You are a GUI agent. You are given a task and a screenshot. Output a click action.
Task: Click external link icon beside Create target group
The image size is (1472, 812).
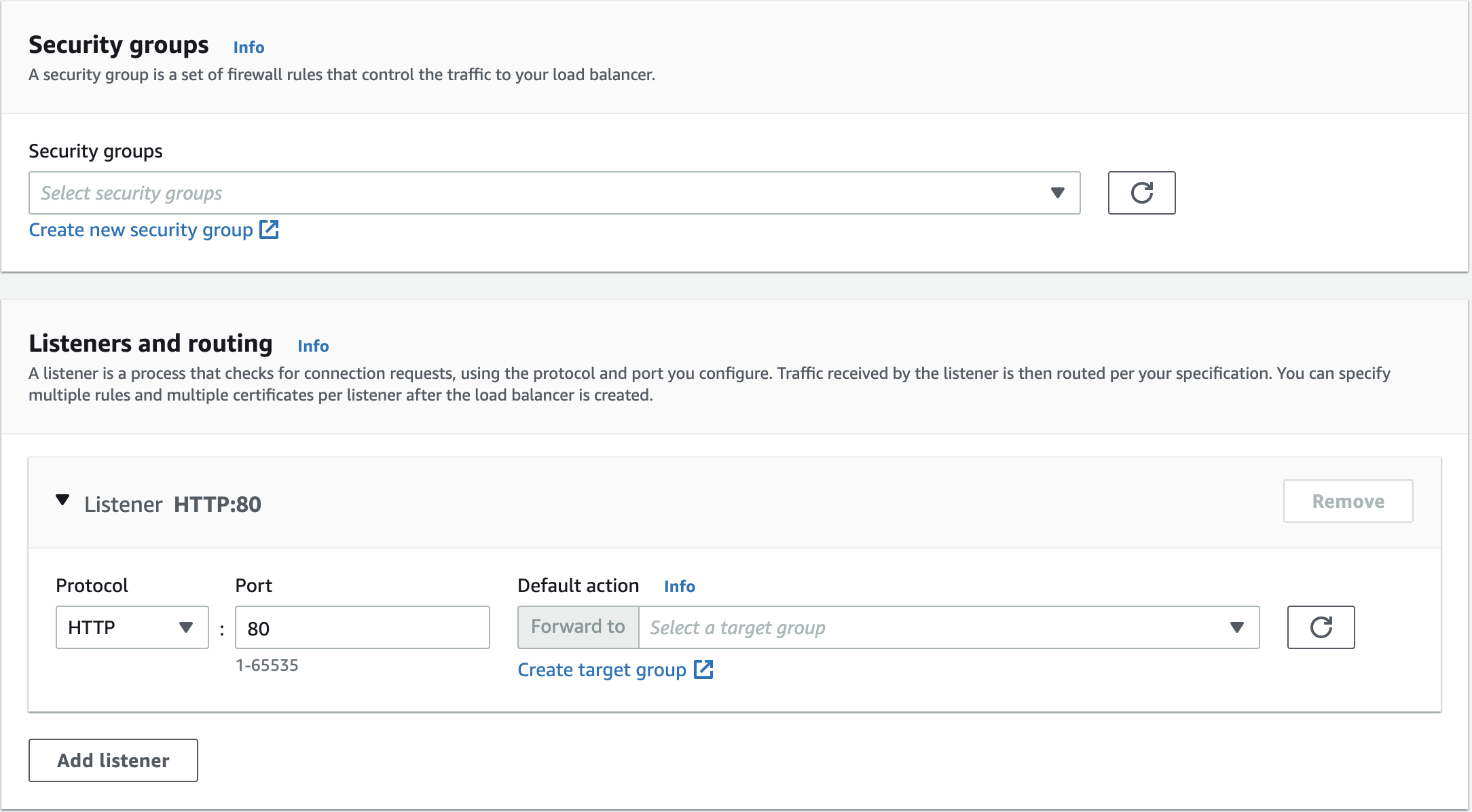[x=703, y=669]
